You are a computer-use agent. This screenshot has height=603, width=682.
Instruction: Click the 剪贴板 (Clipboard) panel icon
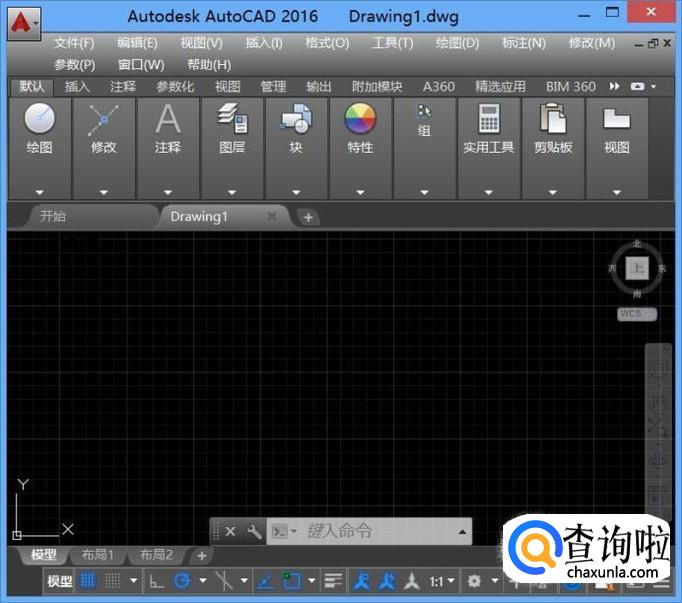pyautogui.click(x=552, y=119)
